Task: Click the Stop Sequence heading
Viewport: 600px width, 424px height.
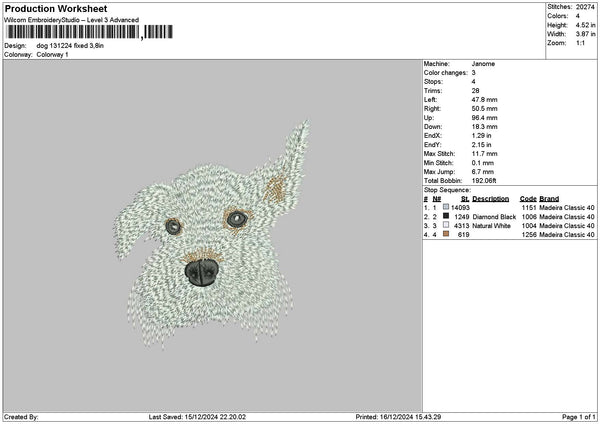Action: pyautogui.click(x=446, y=188)
